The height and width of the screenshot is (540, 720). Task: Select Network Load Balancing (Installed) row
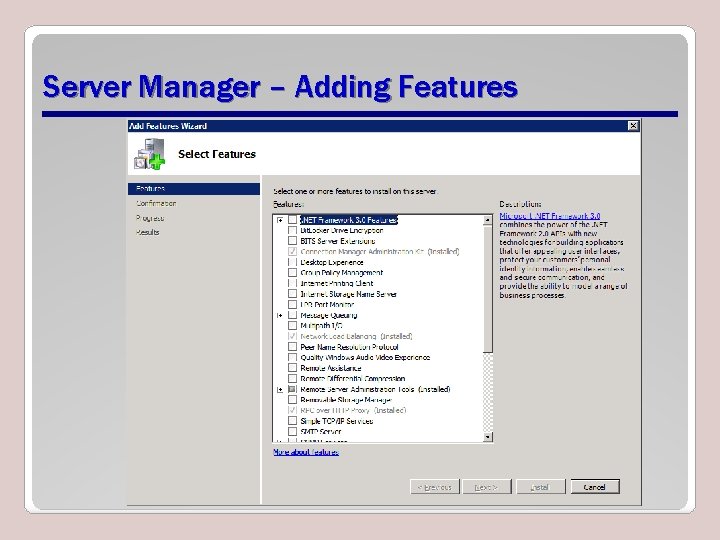[356, 336]
